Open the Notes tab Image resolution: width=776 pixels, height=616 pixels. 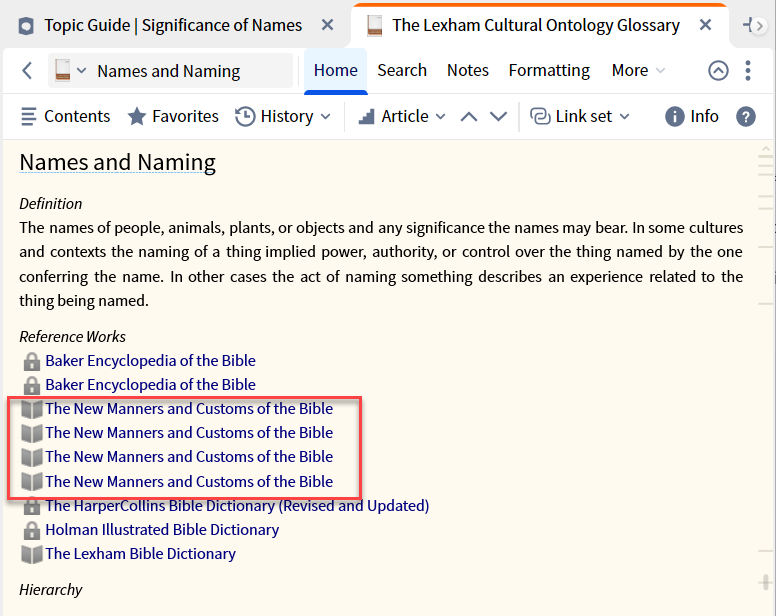tap(468, 70)
